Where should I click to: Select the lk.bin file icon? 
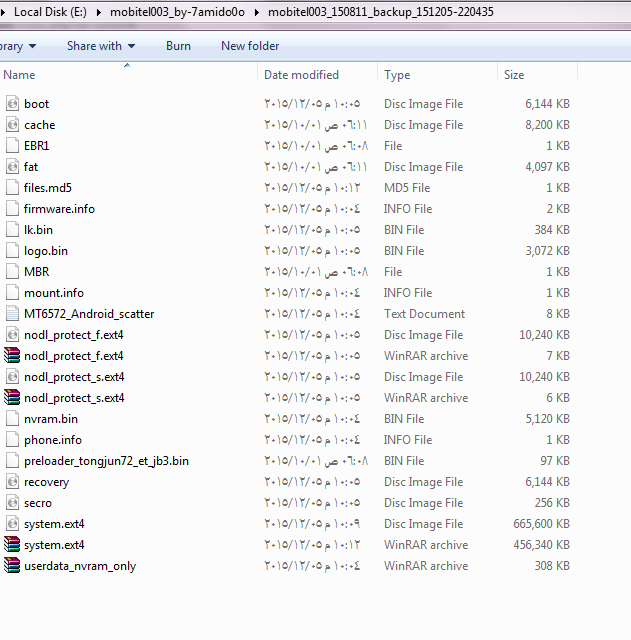[x=13, y=230]
